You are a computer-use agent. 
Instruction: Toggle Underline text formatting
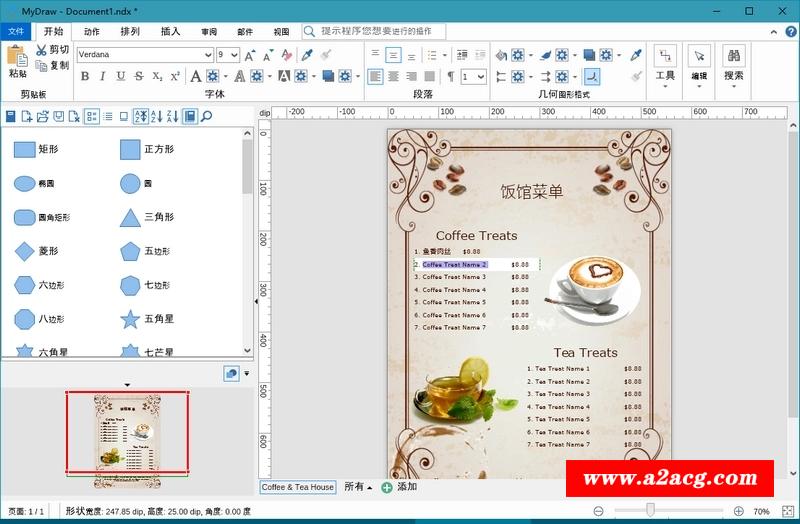[x=121, y=76]
